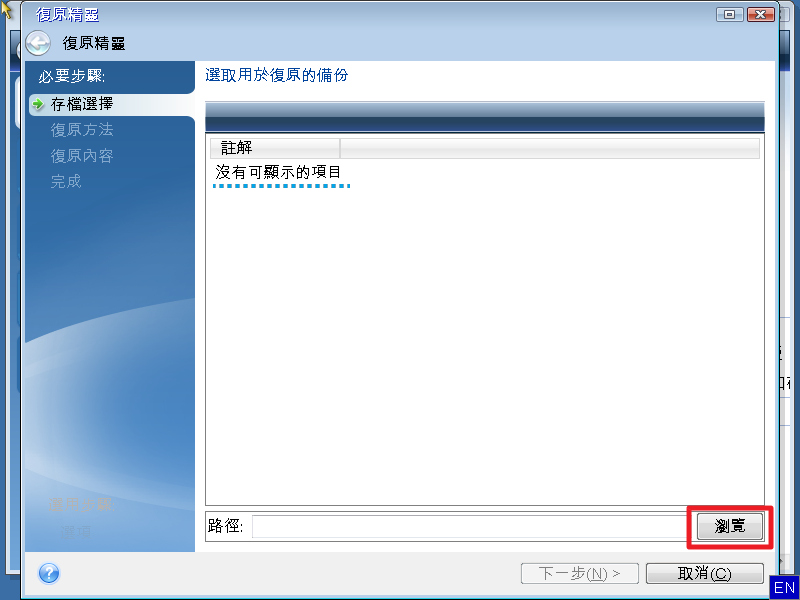
Task: Click inside the 路徑 input field
Action: [469, 526]
